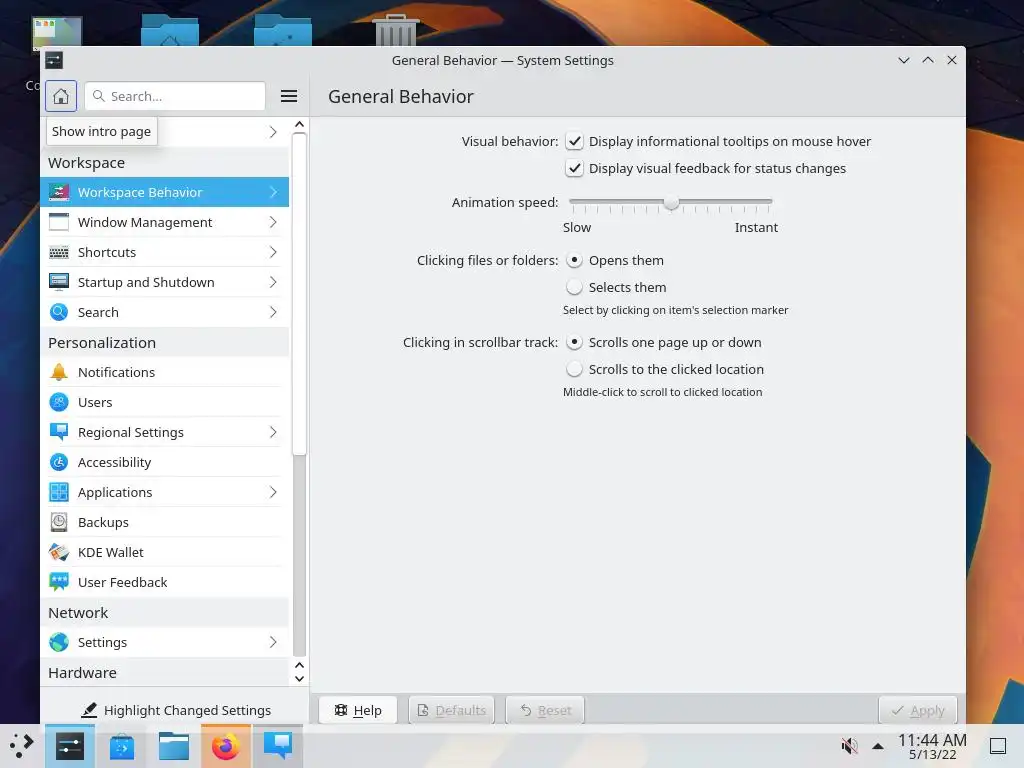Click the Startup and Shutdown icon
Screen dimensions: 1024x768
pyautogui.click(x=59, y=282)
